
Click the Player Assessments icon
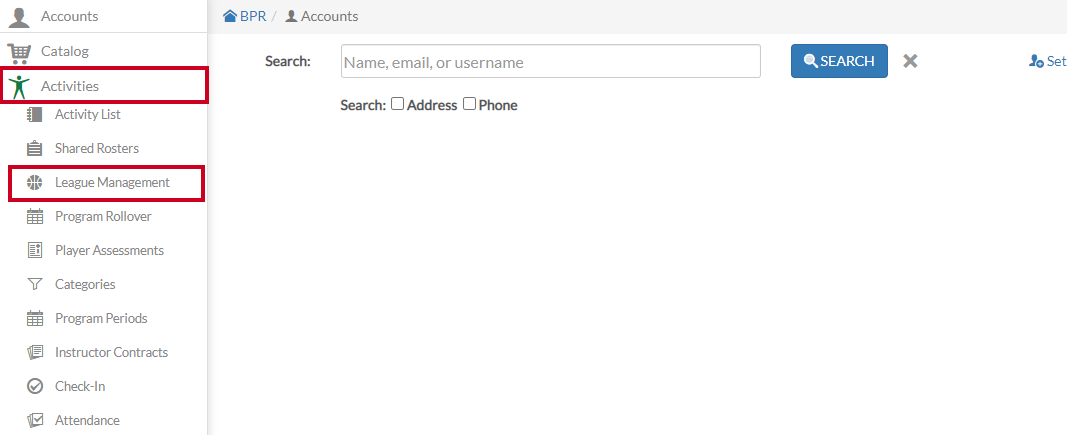pyautogui.click(x=34, y=251)
